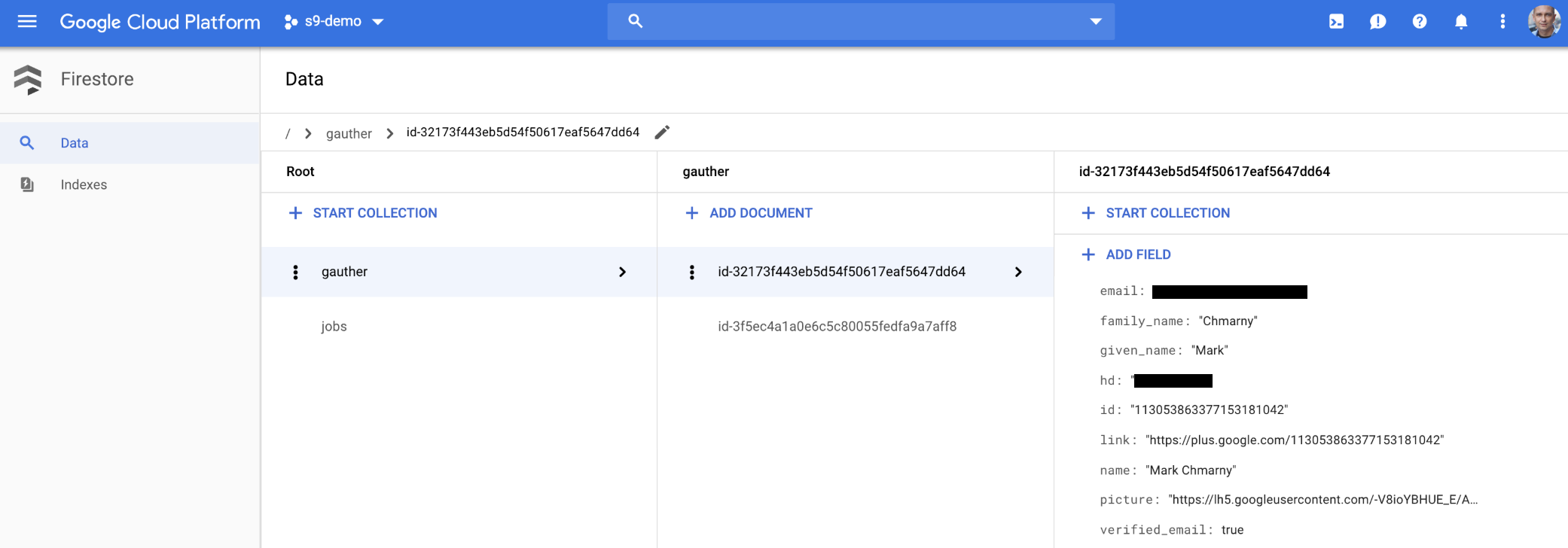Click the s9-demo project hexagon icon
The image size is (1568, 548).
point(291,22)
